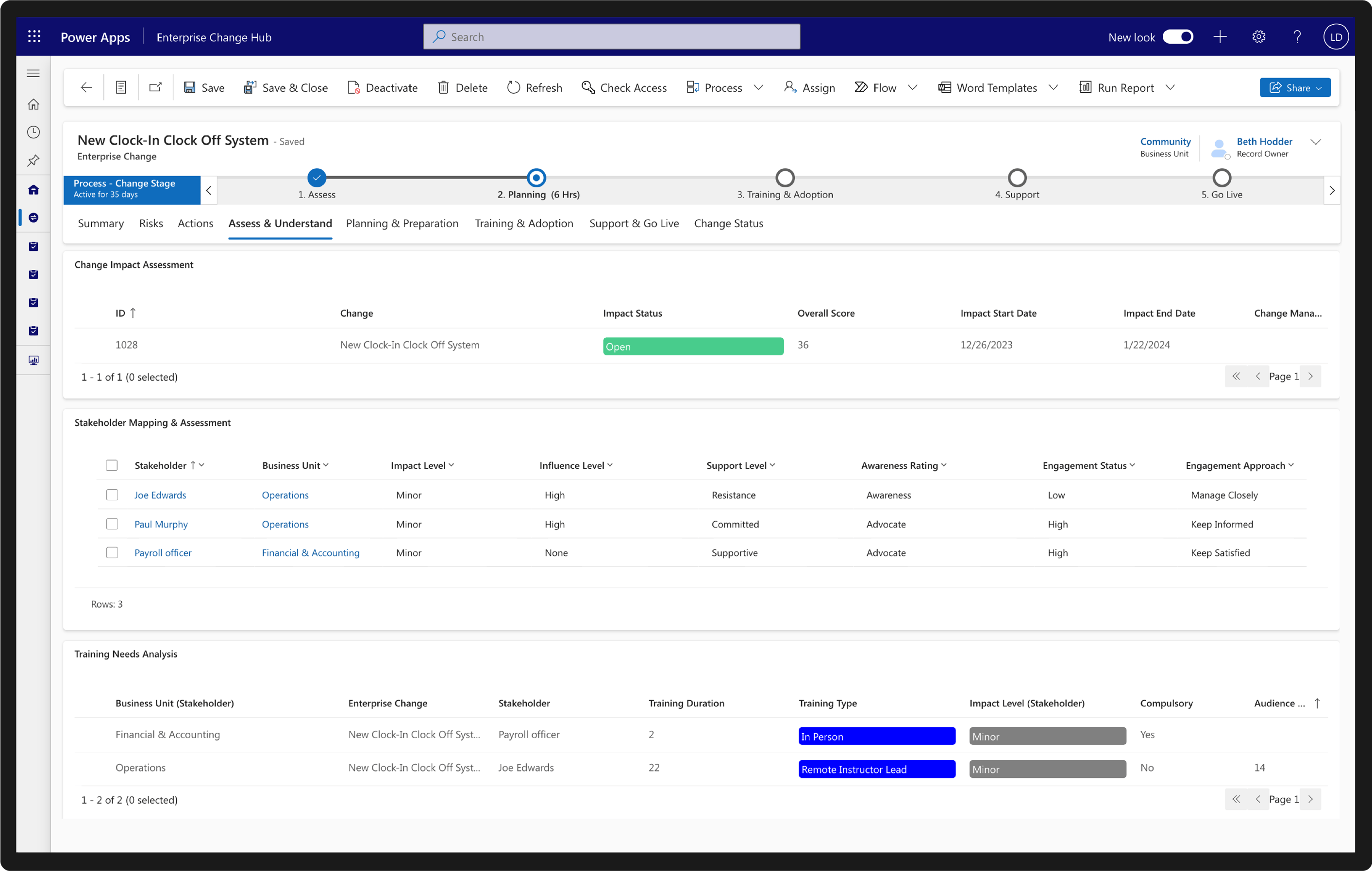Image resolution: width=1372 pixels, height=871 pixels.
Task: Select all stakeholders with header checkbox
Action: pos(112,465)
